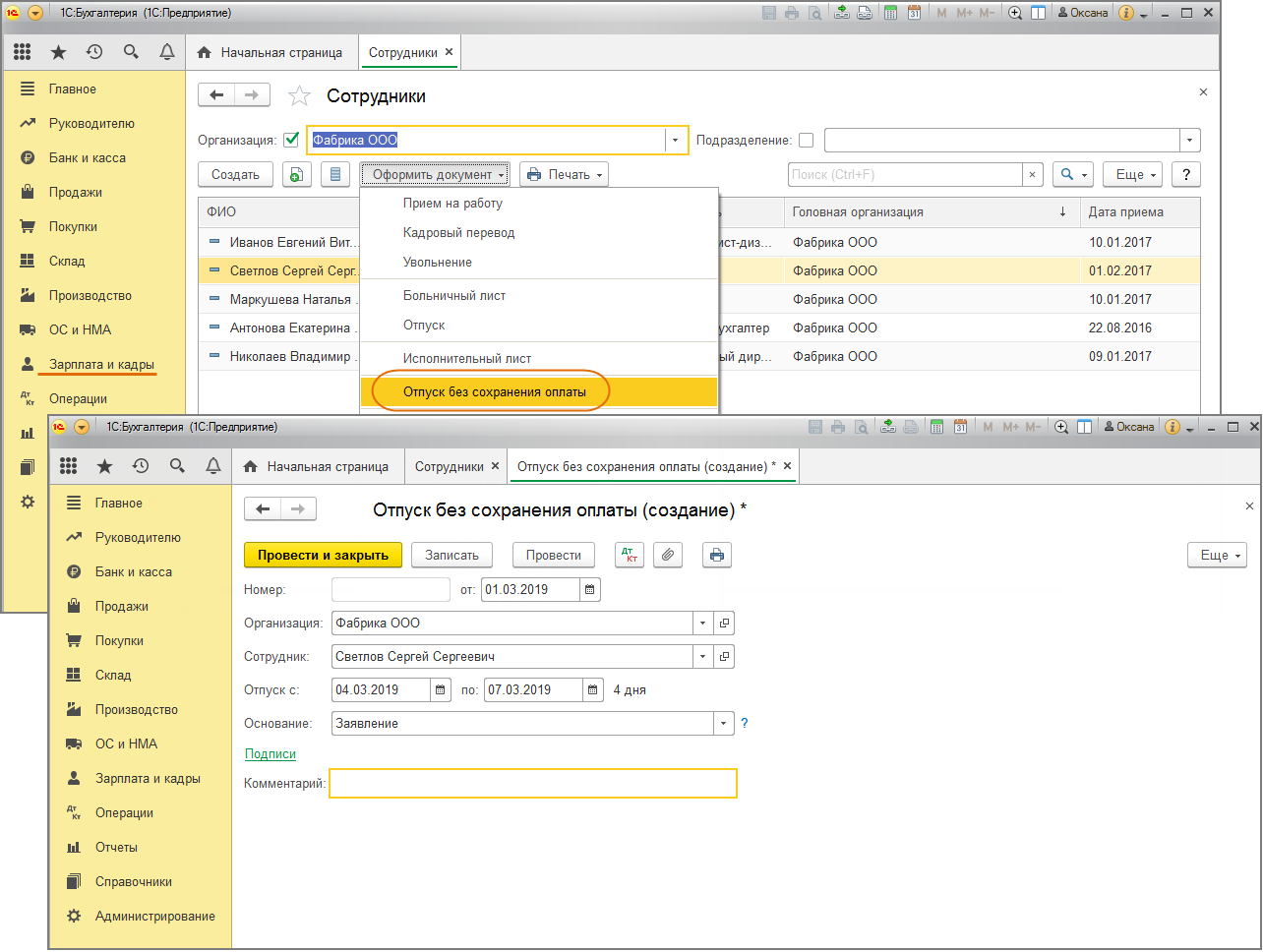Open calendar picker for document date 01.03.2019

(590, 590)
